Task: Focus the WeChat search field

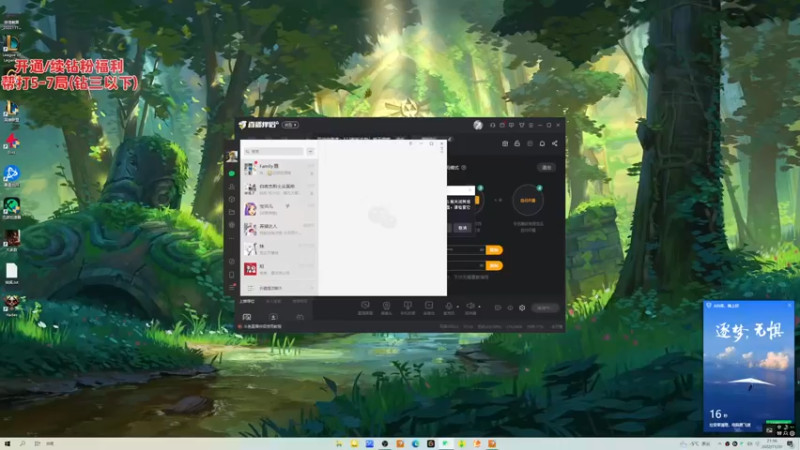Action: 273,152
